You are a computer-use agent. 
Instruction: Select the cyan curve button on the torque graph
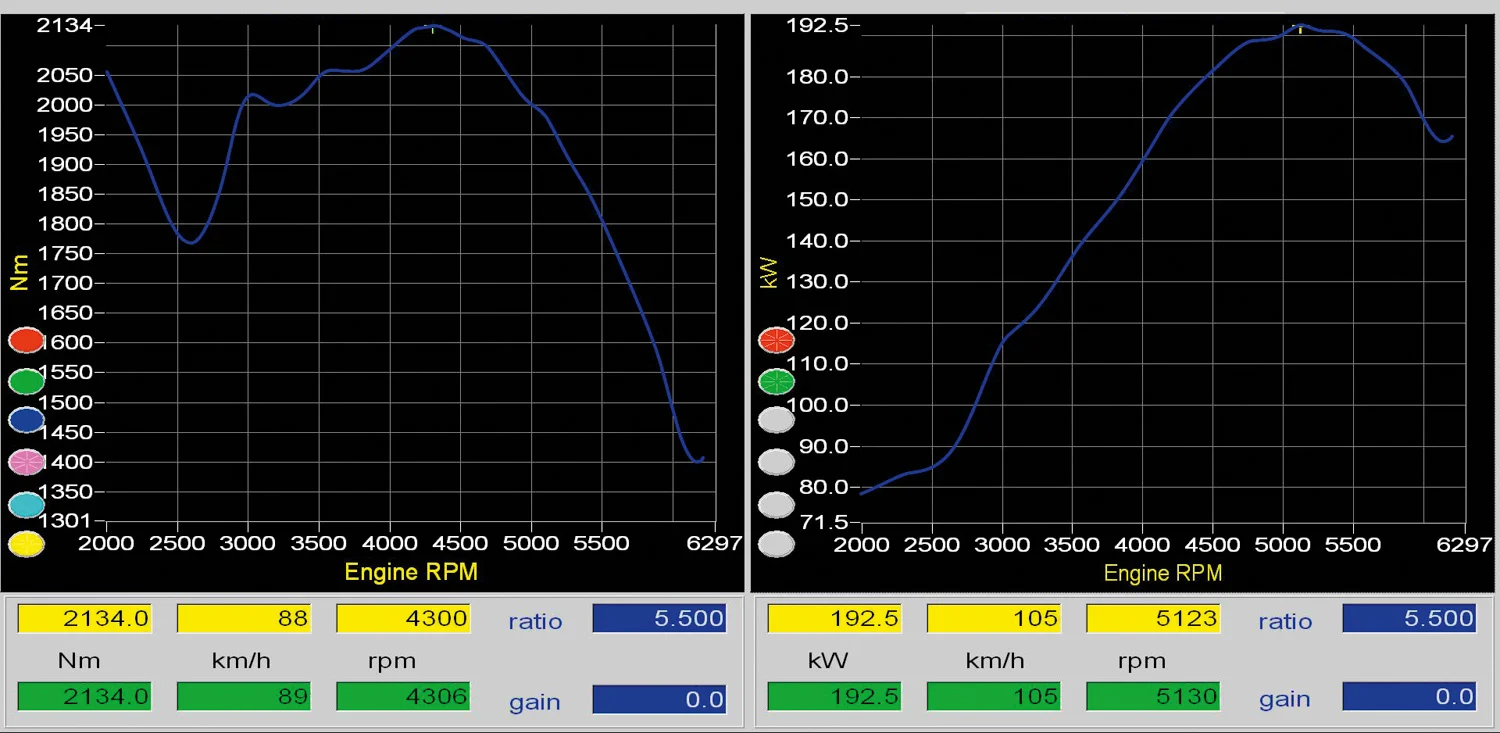[25, 504]
